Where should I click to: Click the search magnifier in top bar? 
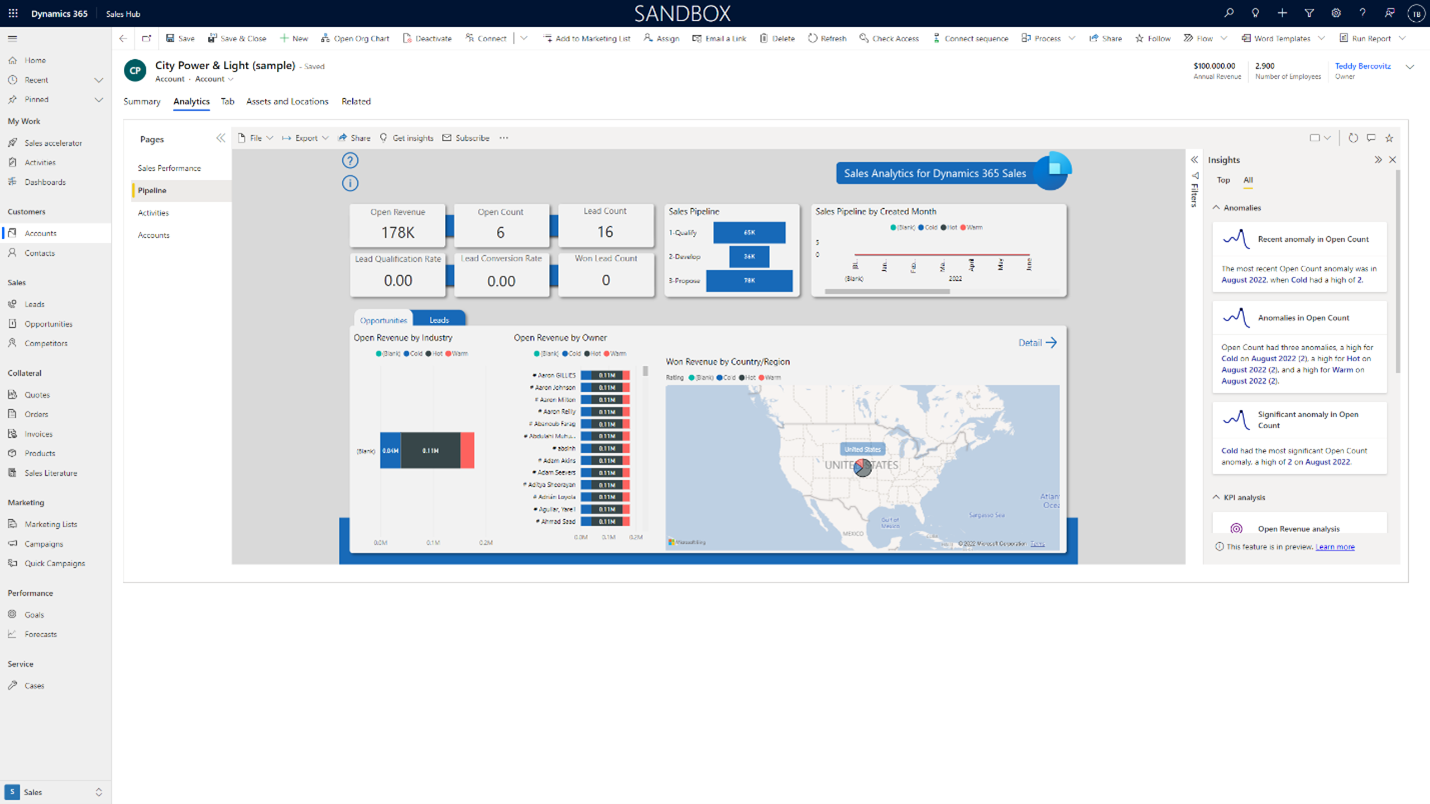[1229, 13]
